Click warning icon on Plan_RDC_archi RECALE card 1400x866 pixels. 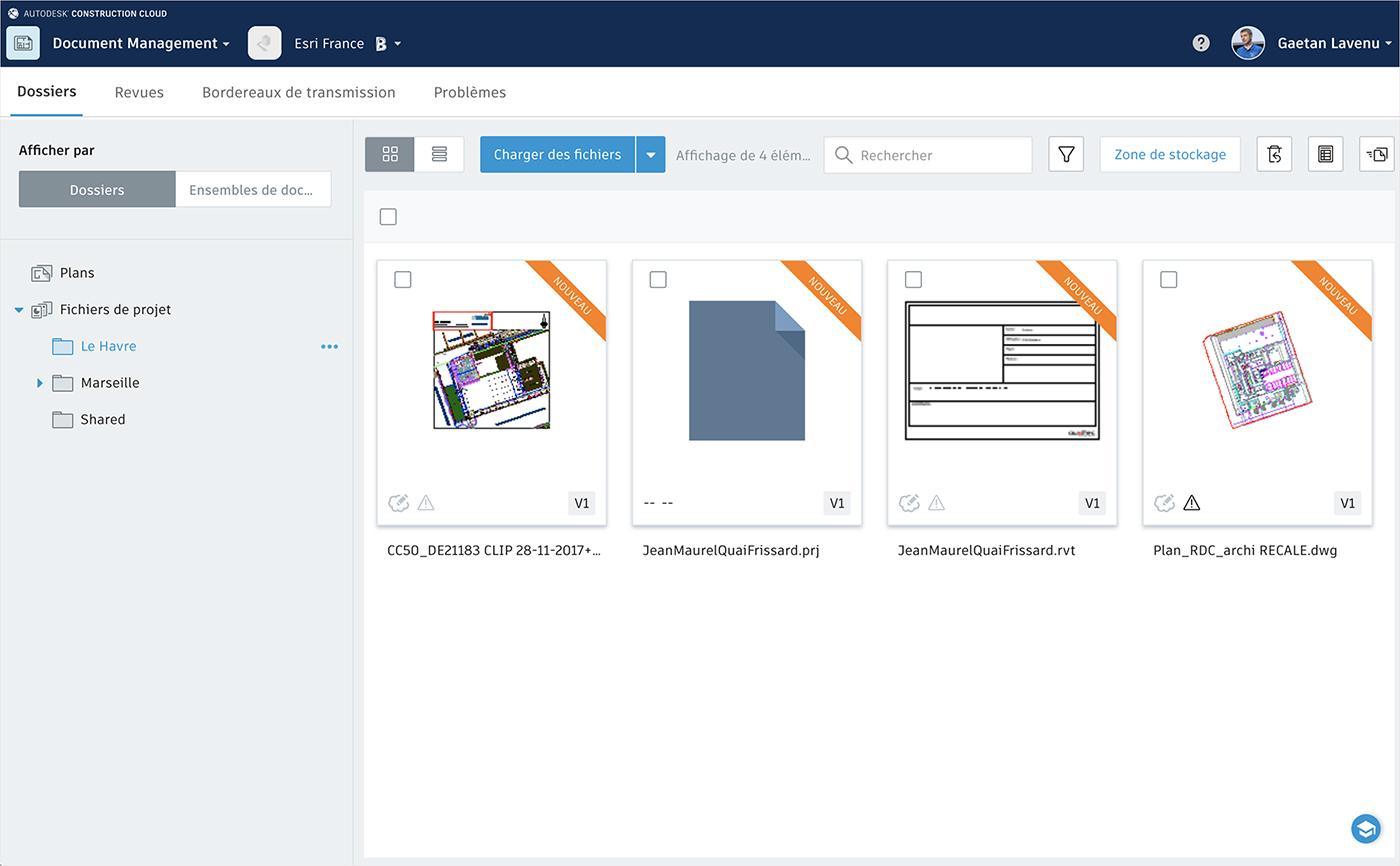click(1192, 503)
